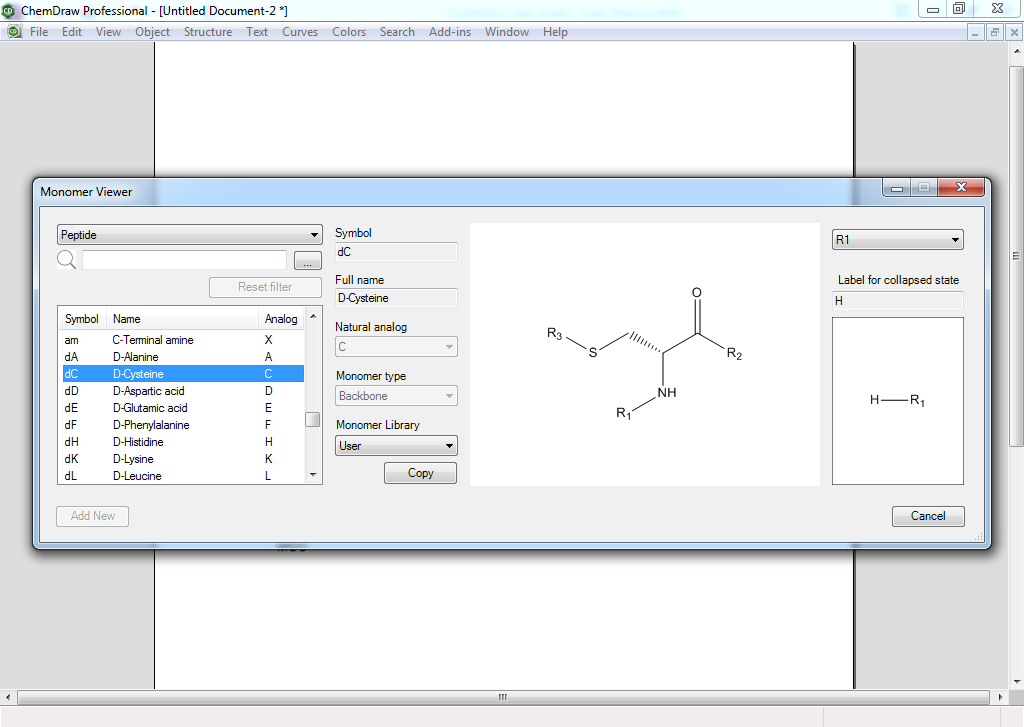Sort list by the Symbol column header
The height and width of the screenshot is (727, 1024).
pos(82,319)
